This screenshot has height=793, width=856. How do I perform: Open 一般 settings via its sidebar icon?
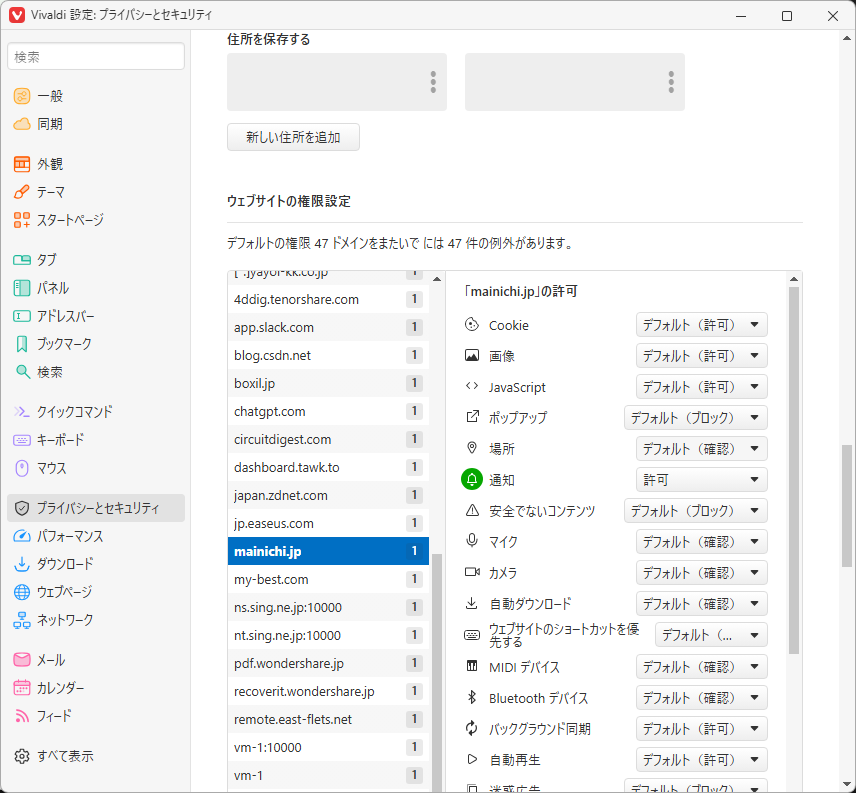(22, 96)
